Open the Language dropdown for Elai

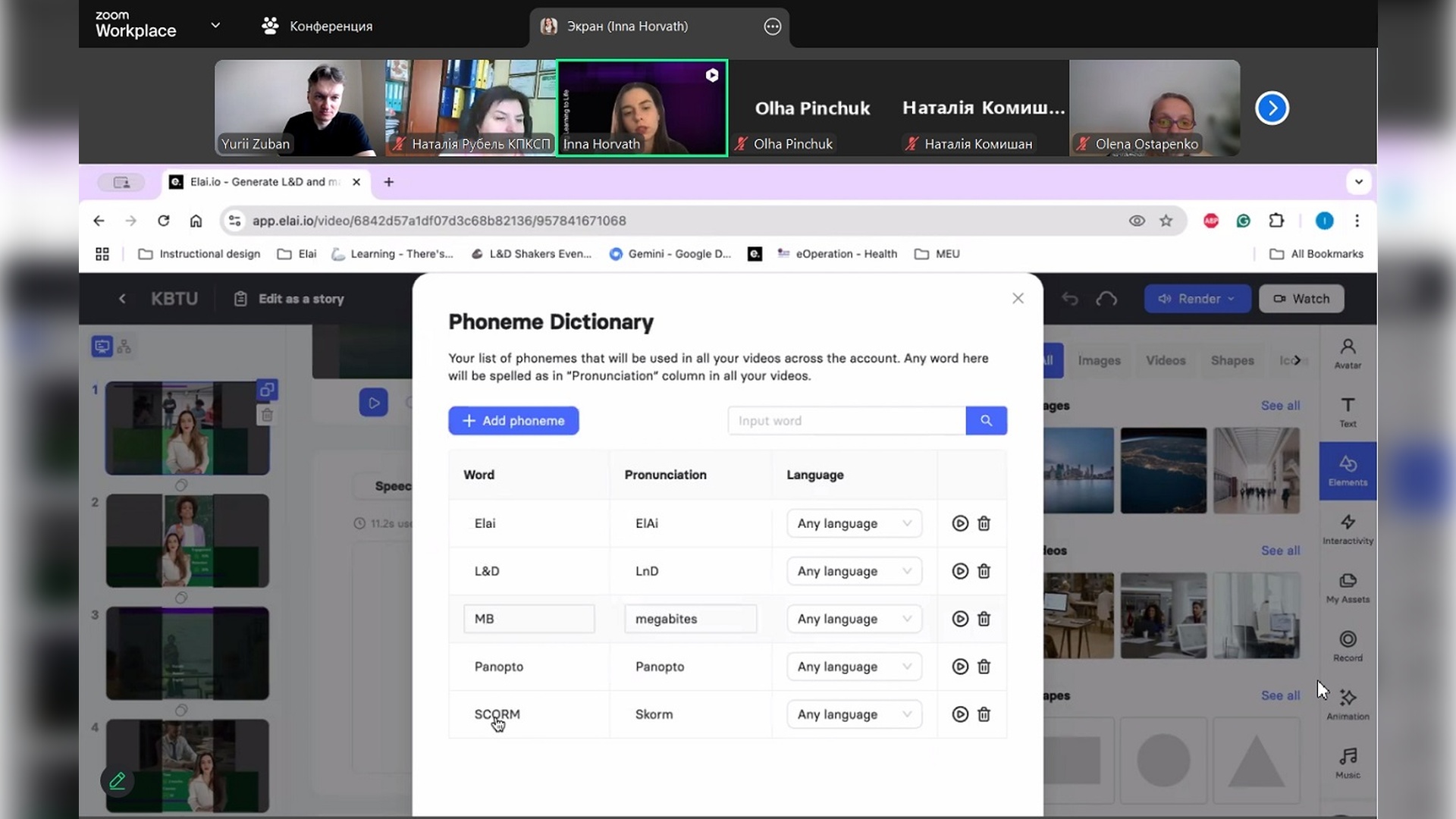click(x=854, y=523)
